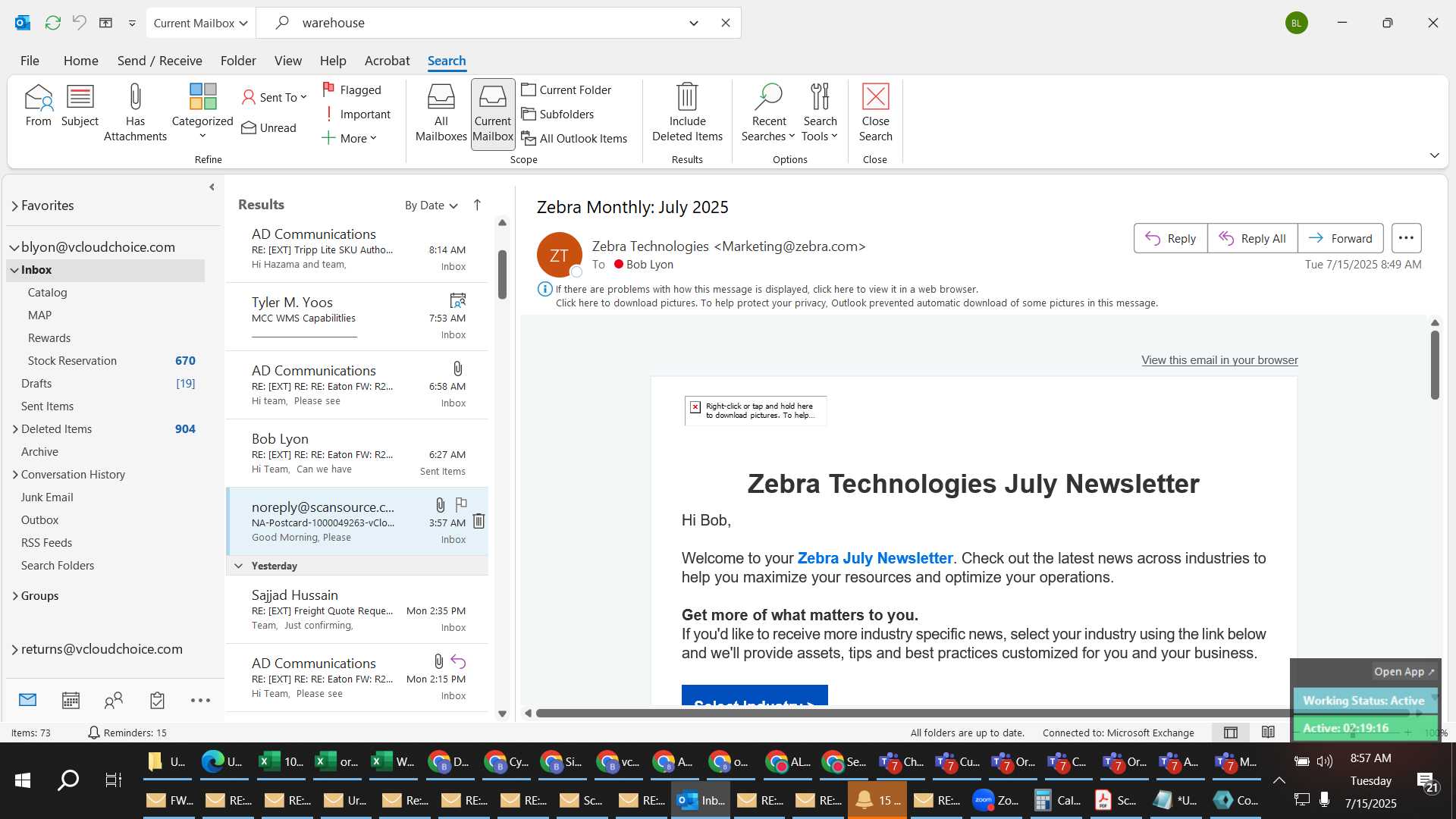Filter results marked Important
This screenshot has width=1456, height=819.
pyautogui.click(x=356, y=114)
